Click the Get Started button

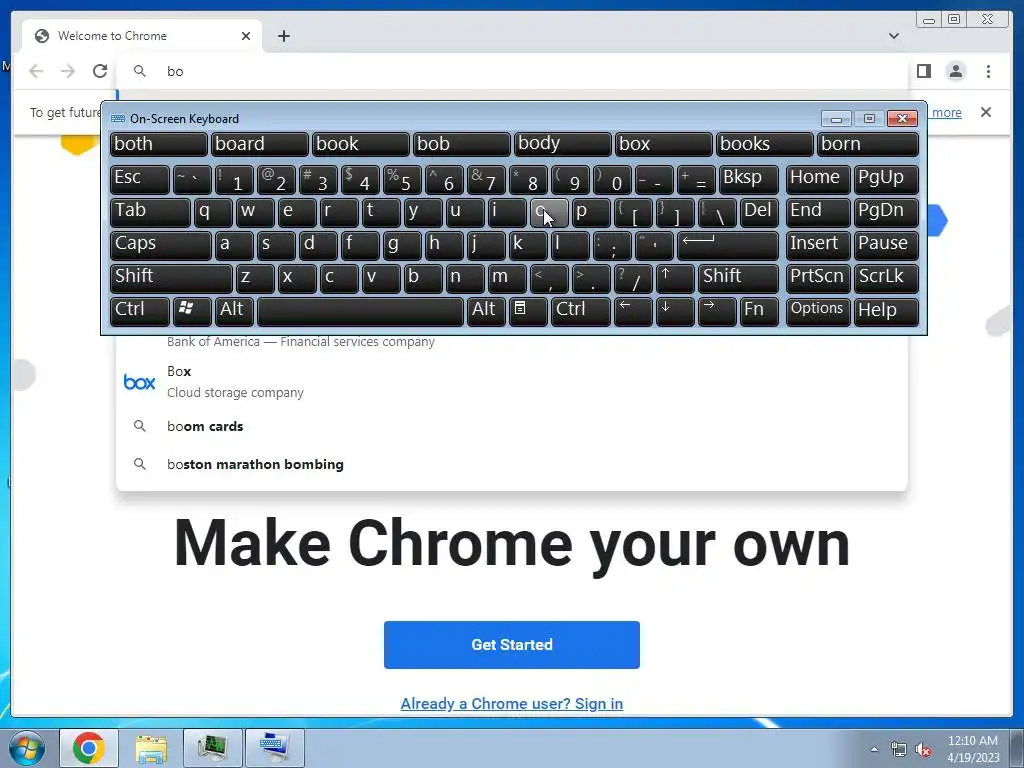511,645
